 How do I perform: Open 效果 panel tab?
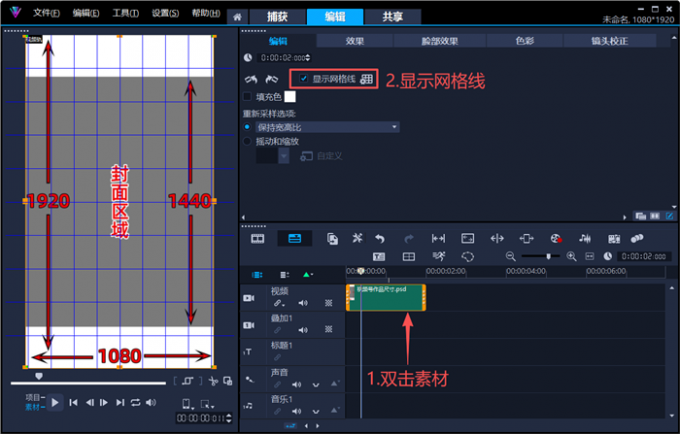coord(355,41)
